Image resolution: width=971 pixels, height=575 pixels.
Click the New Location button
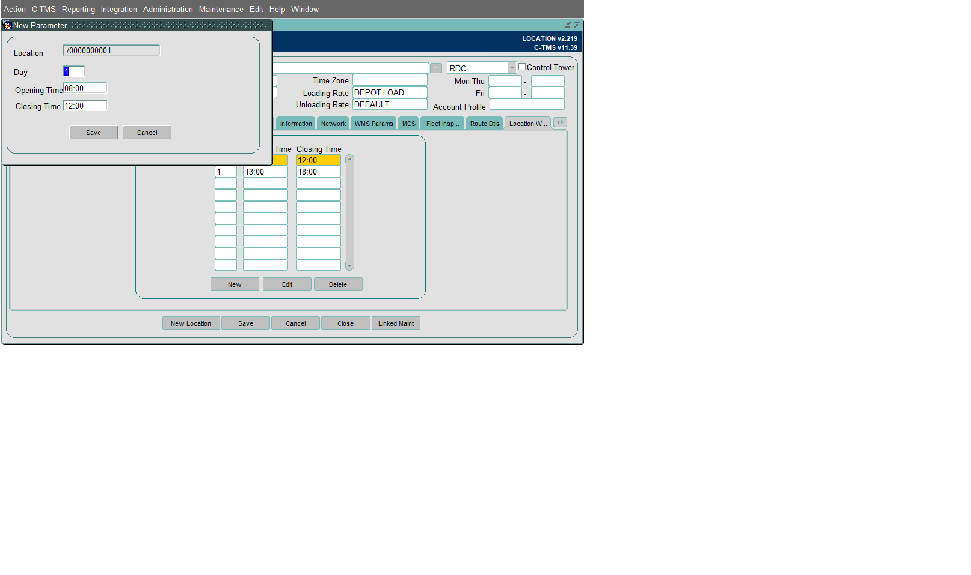point(191,323)
